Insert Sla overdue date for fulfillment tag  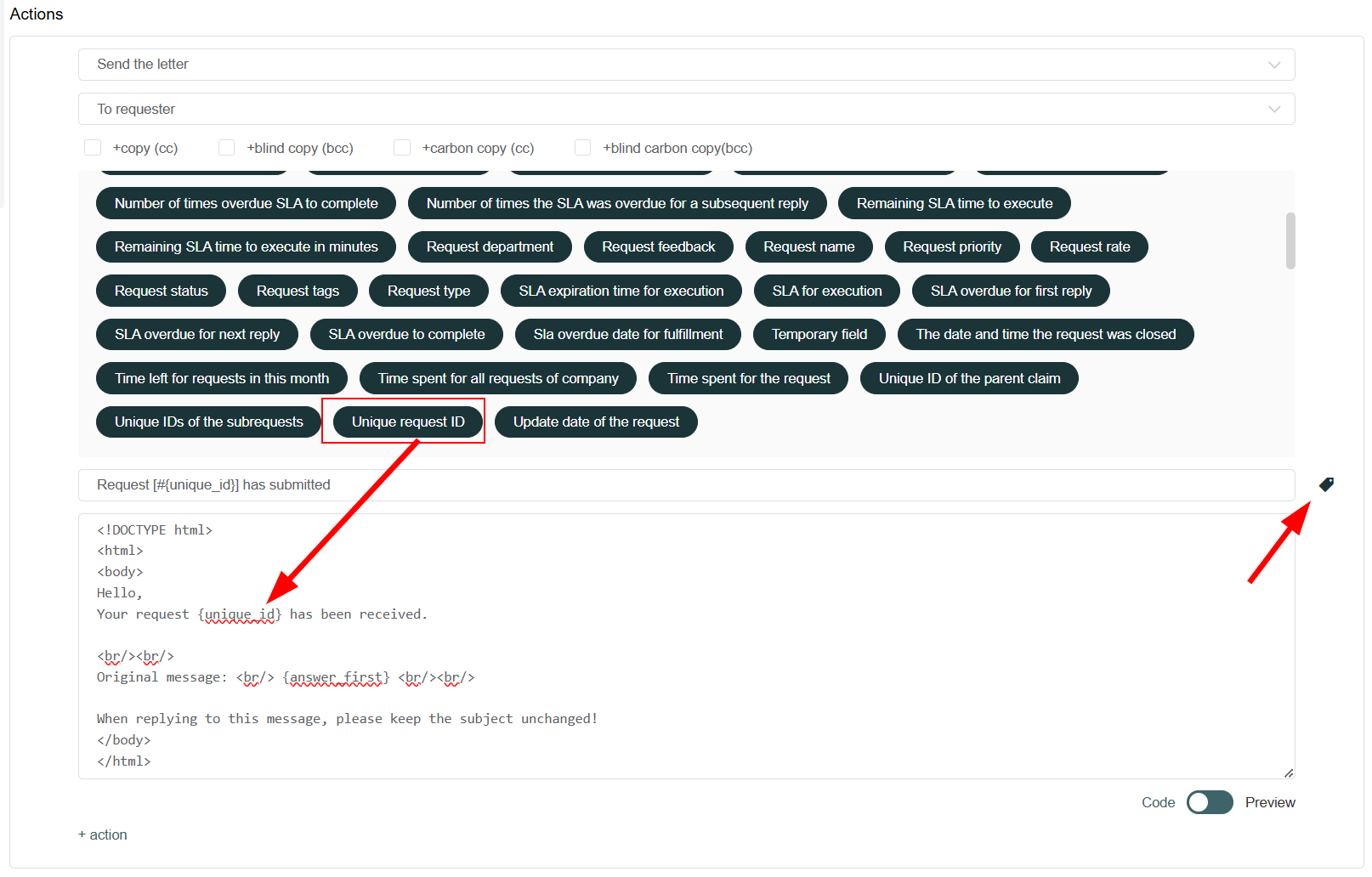click(x=628, y=334)
